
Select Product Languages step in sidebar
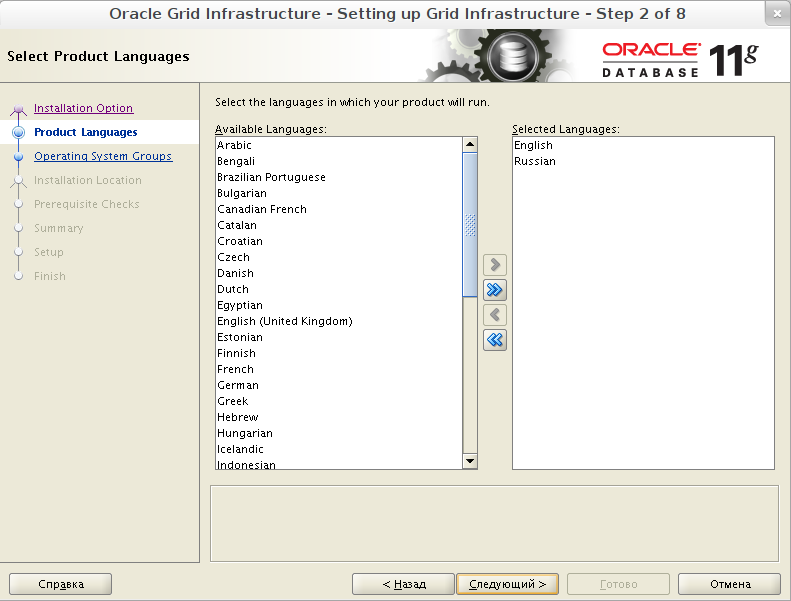pos(85,132)
